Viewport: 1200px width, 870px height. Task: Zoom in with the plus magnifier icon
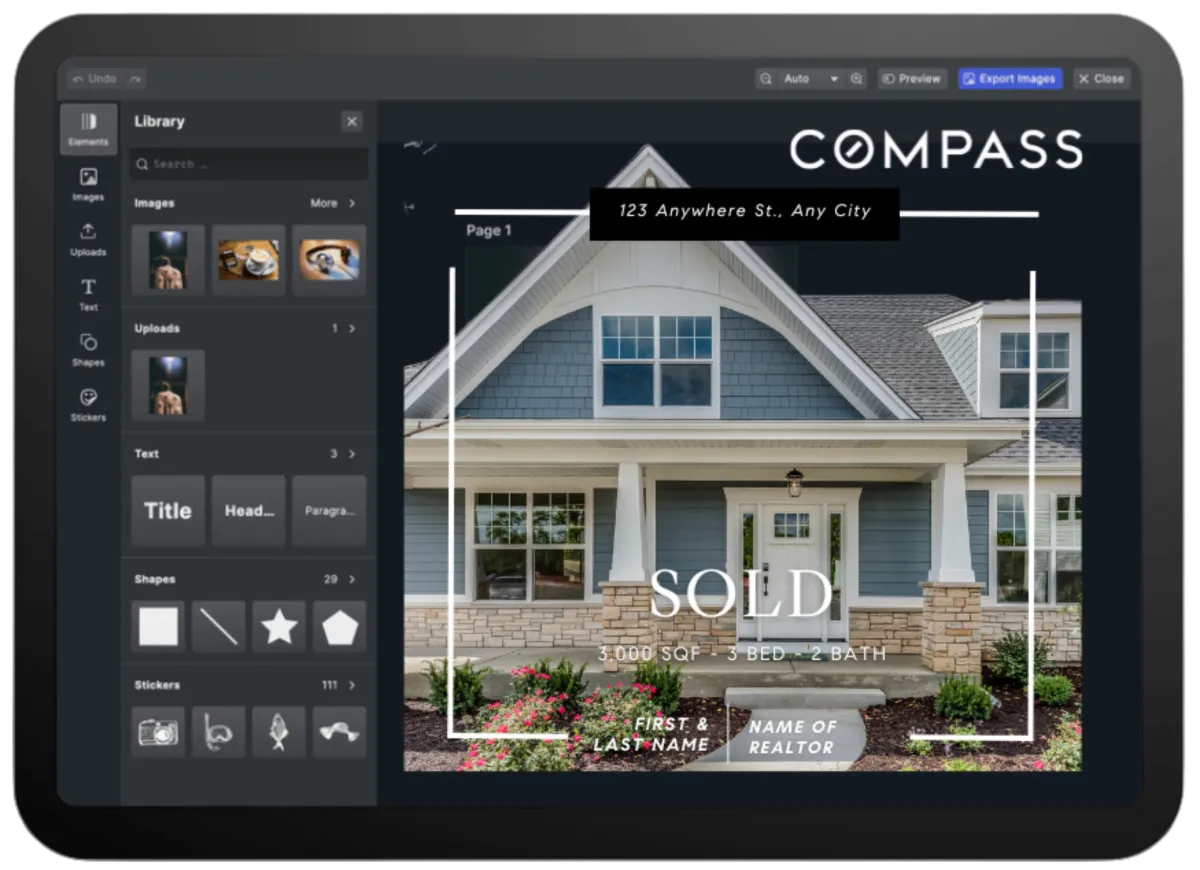click(857, 78)
